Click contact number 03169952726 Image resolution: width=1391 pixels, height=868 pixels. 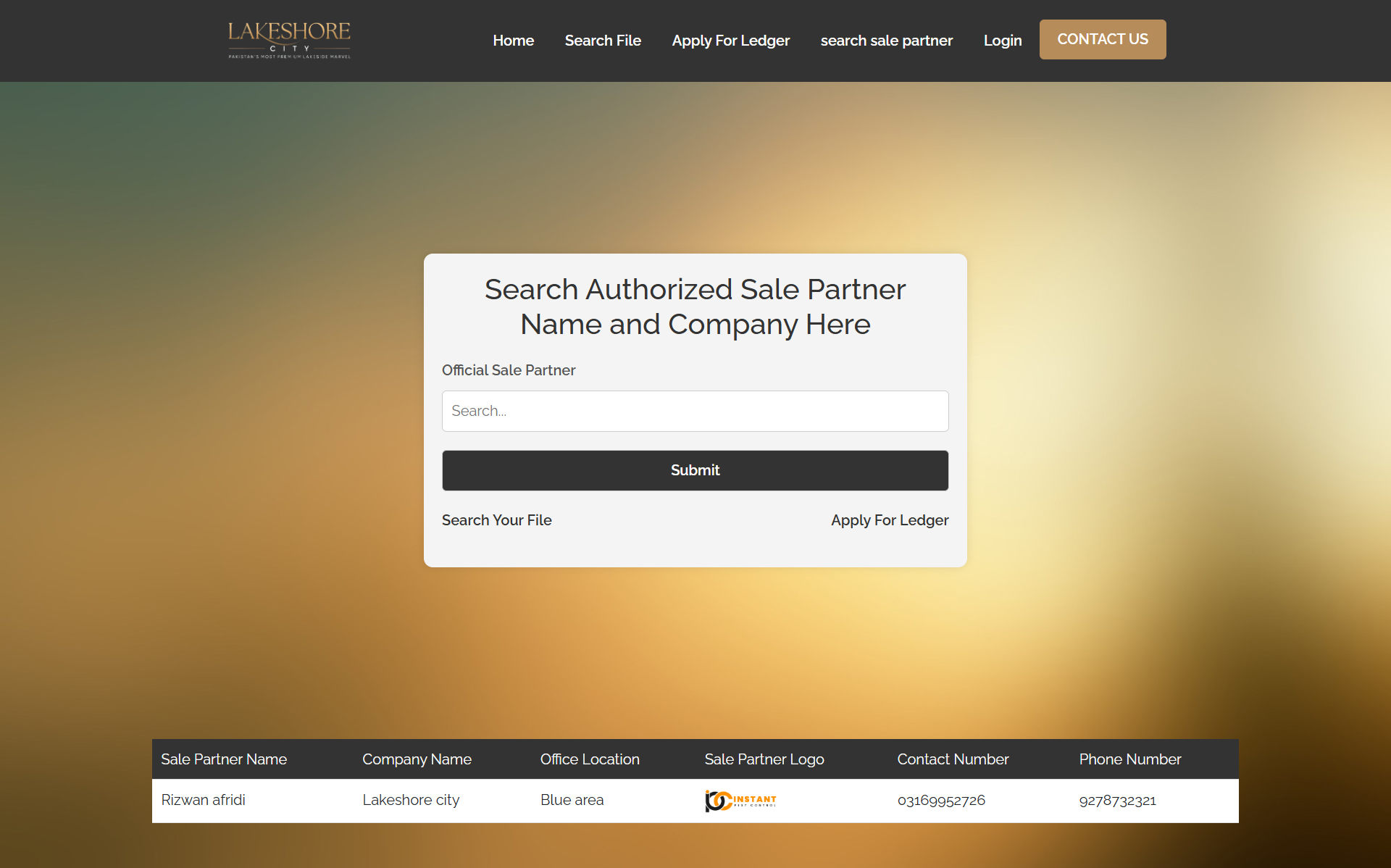(x=940, y=800)
